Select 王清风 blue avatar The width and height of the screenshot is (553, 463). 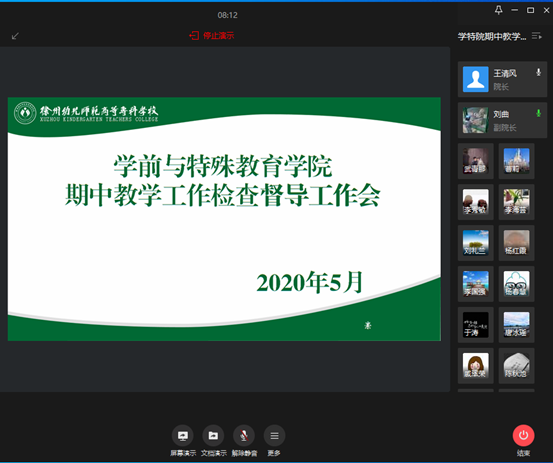[x=475, y=79]
